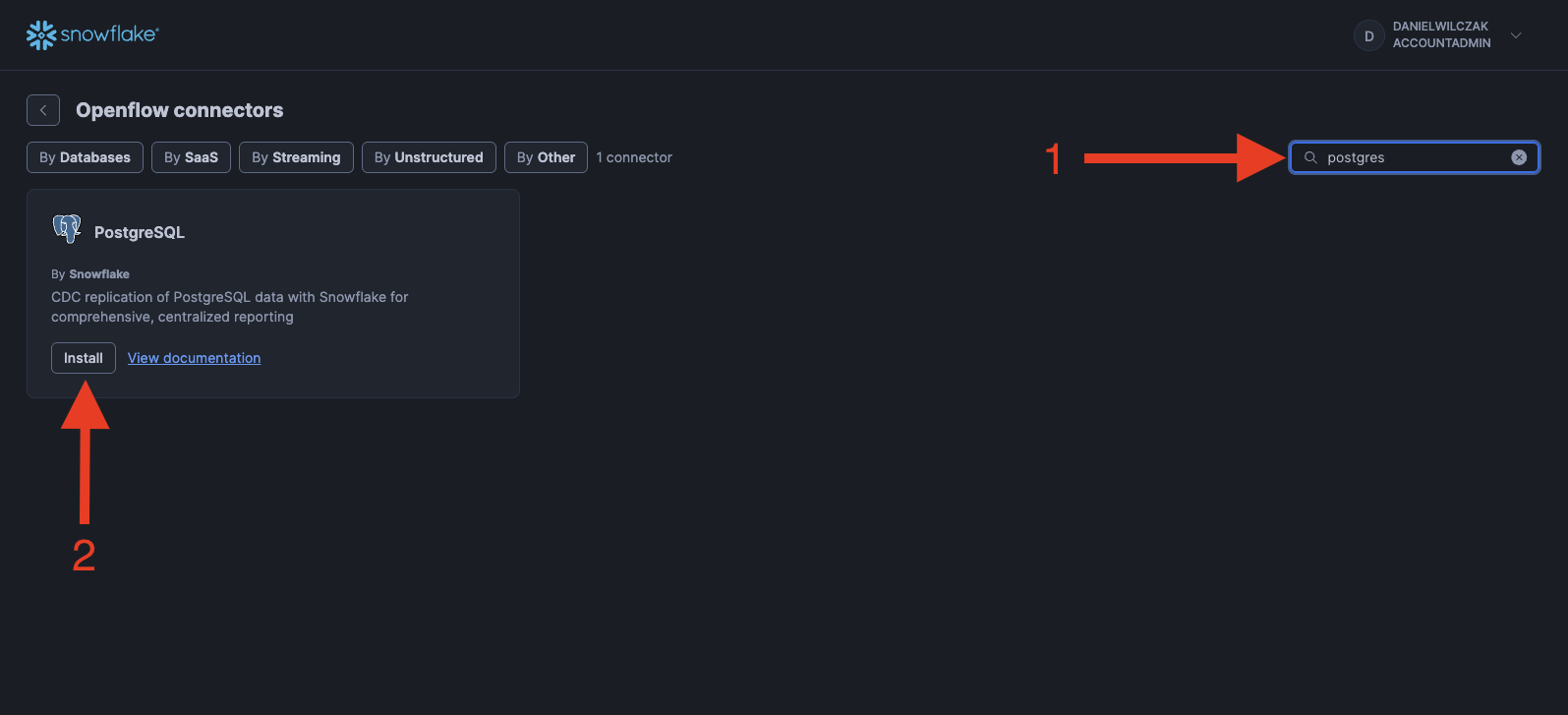Viewport: 1568px width, 715px height.
Task: Click the D user avatar
Action: [1368, 35]
